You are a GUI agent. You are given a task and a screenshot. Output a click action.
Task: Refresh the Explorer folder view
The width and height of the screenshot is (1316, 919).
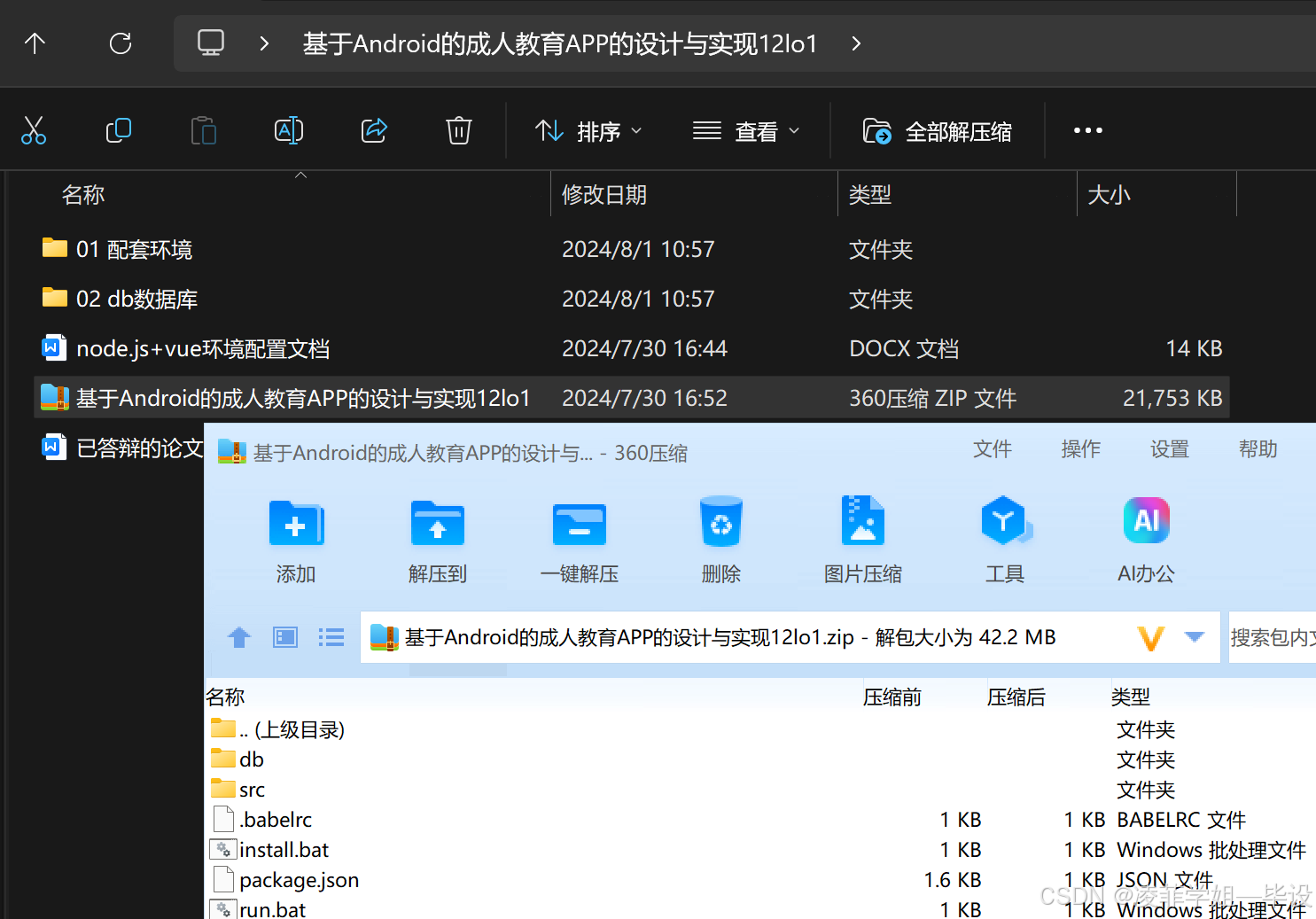tap(121, 43)
